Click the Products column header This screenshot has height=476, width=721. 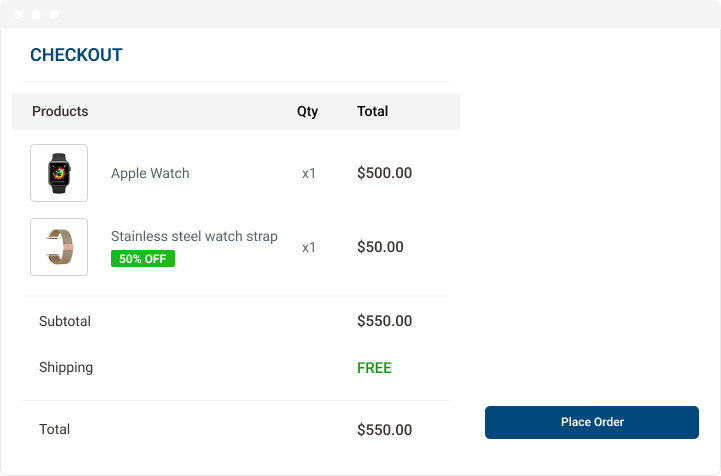pyautogui.click(x=60, y=111)
